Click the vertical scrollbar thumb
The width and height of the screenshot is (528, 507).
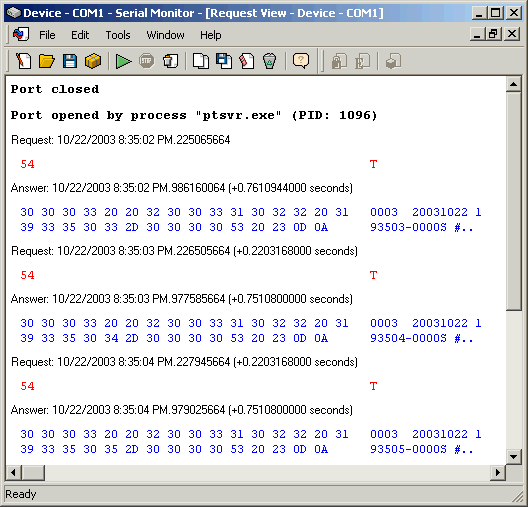click(514, 201)
